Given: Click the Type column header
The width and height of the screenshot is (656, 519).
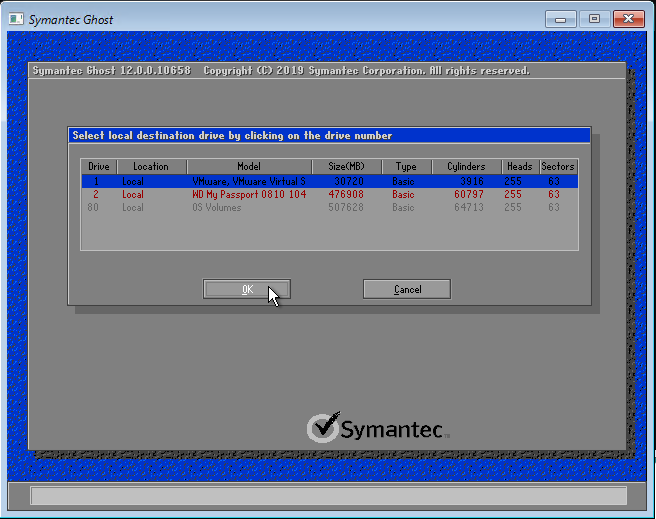Looking at the screenshot, I should (406, 166).
